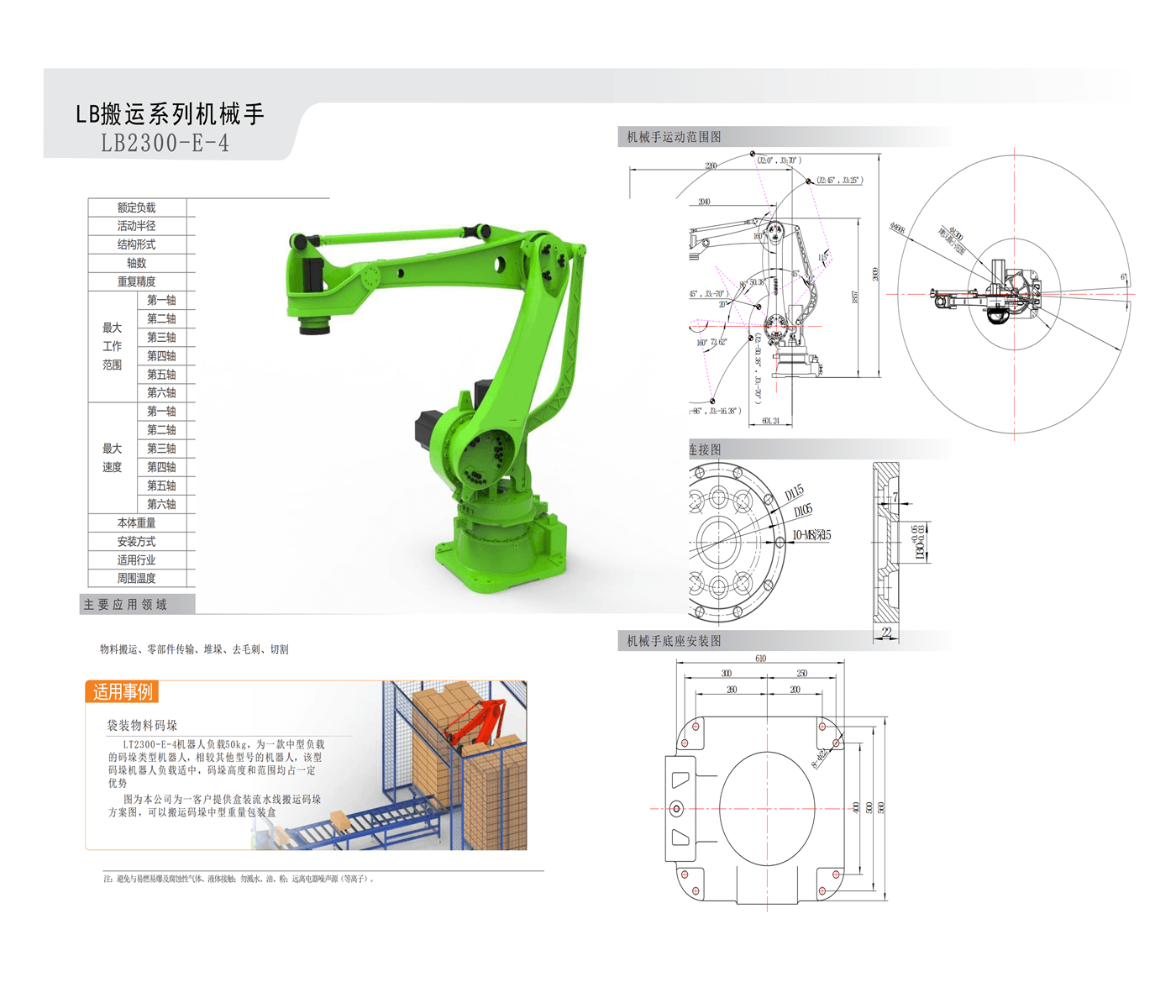Click the '适用行业' table row label

click(x=136, y=560)
